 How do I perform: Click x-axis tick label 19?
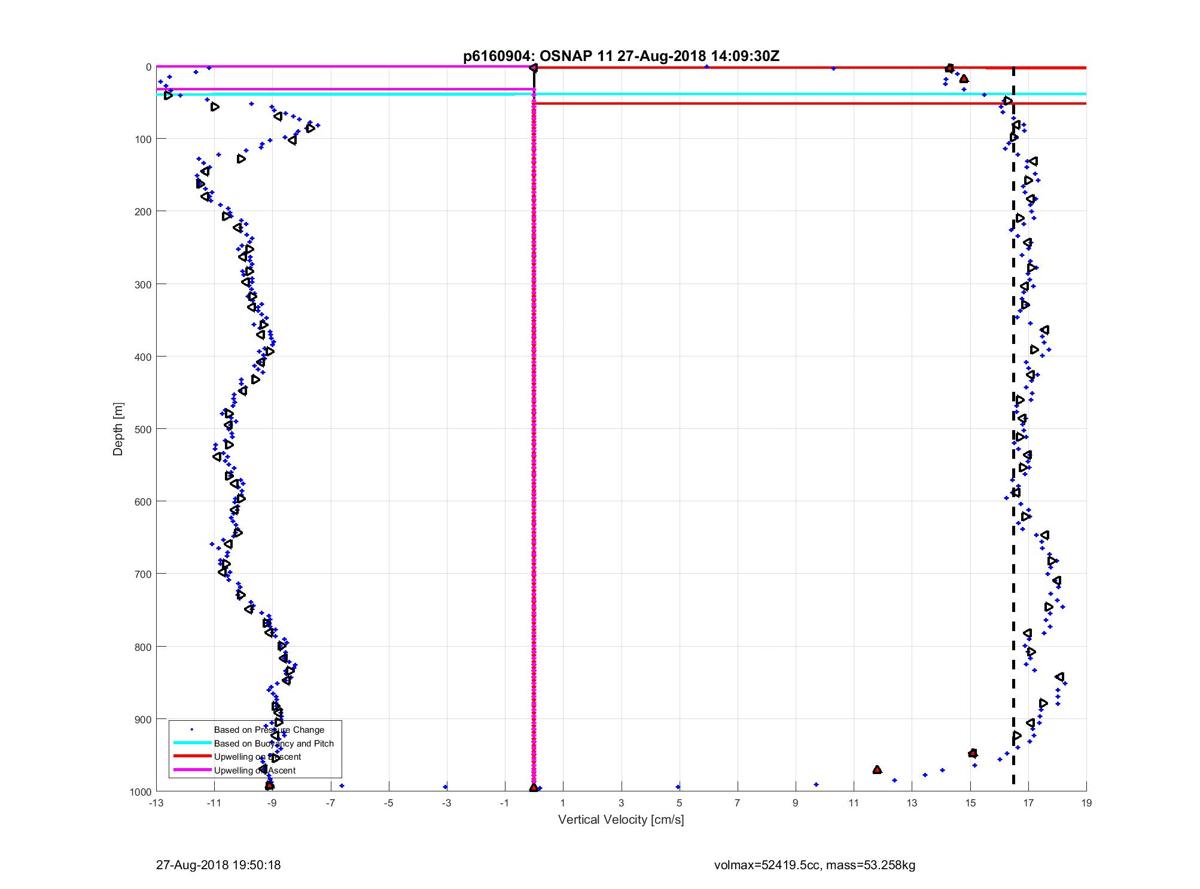click(x=1086, y=803)
